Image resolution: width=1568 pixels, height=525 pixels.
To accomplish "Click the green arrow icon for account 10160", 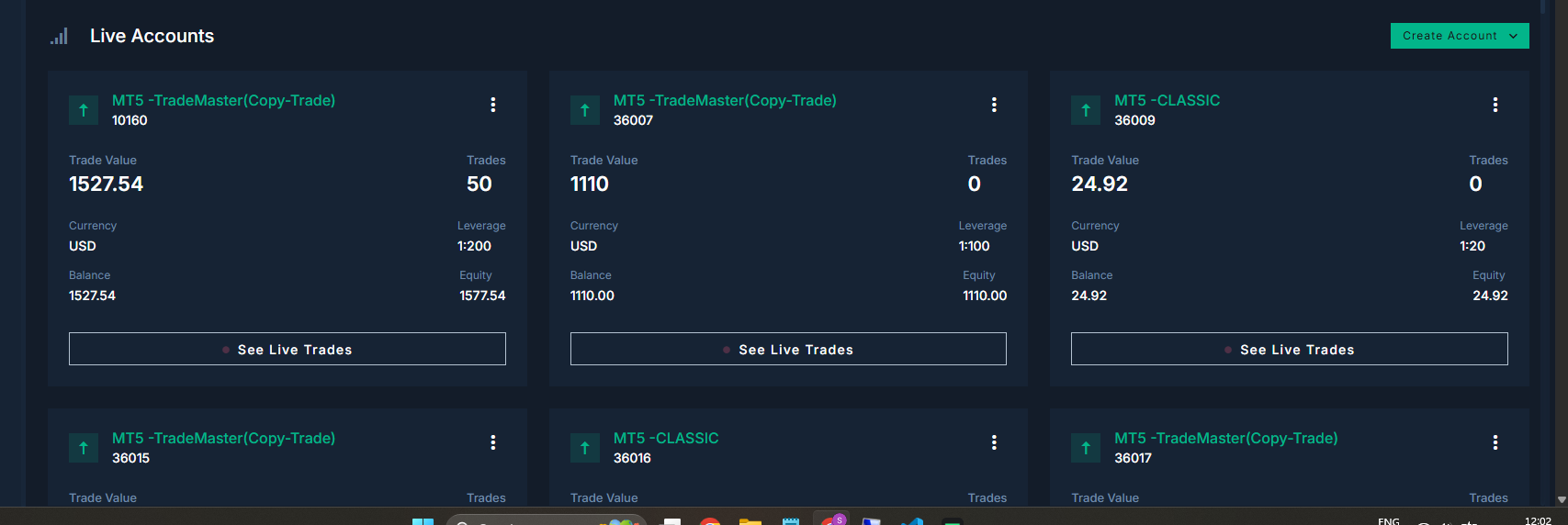I will 84,110.
